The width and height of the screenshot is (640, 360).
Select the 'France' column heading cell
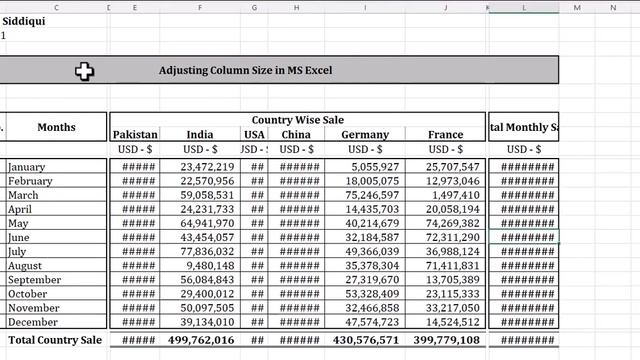coord(445,134)
